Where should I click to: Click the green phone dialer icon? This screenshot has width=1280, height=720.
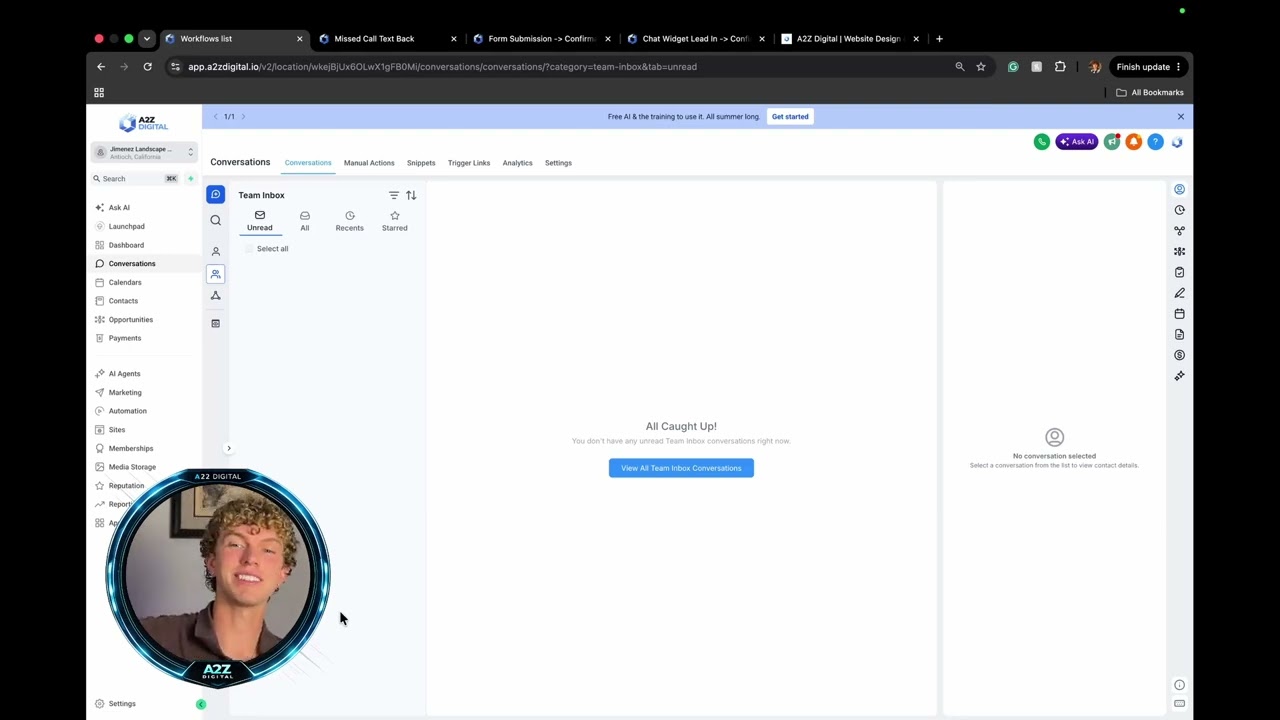(x=1041, y=142)
